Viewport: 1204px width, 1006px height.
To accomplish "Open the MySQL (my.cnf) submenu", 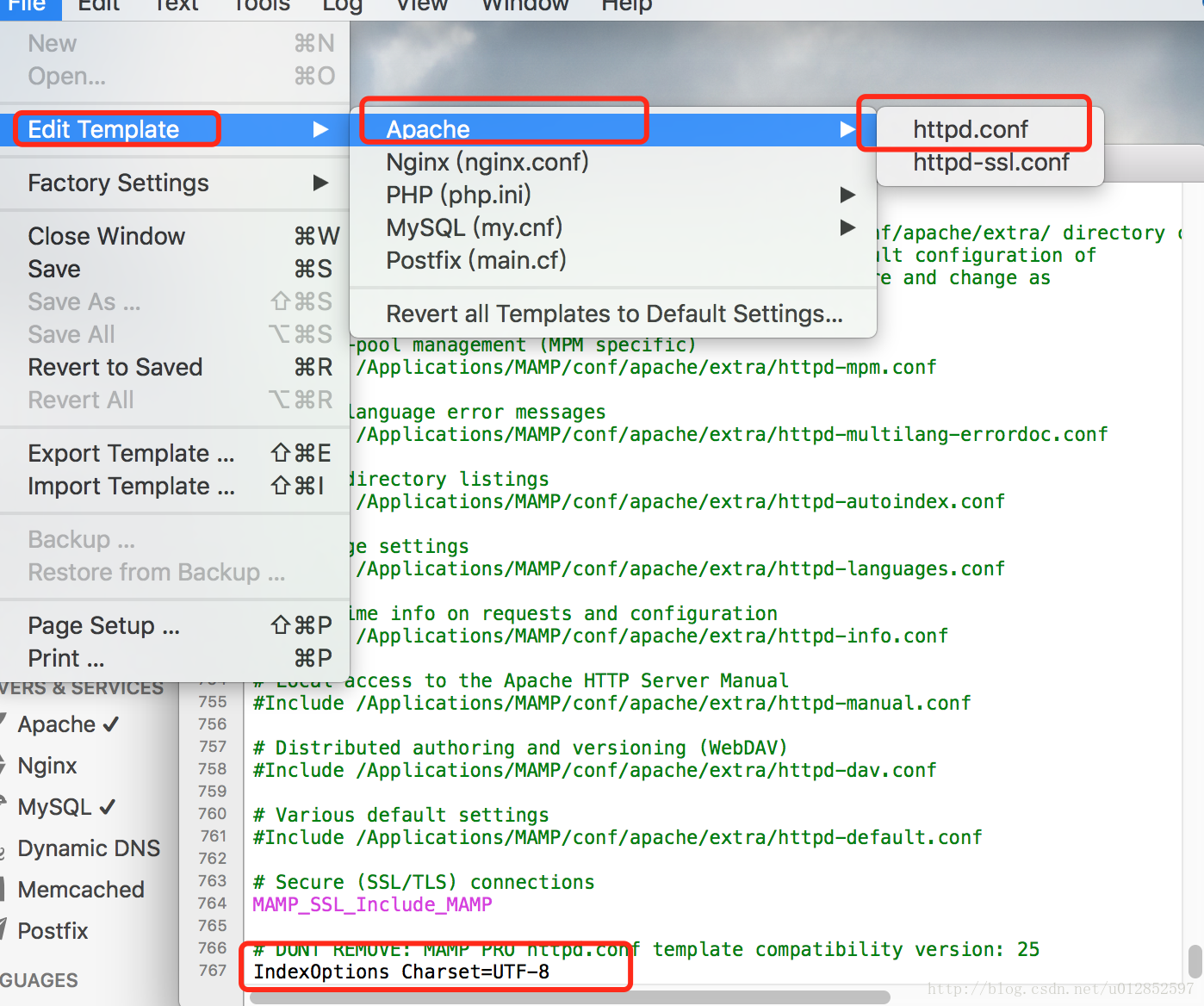I will click(613, 227).
